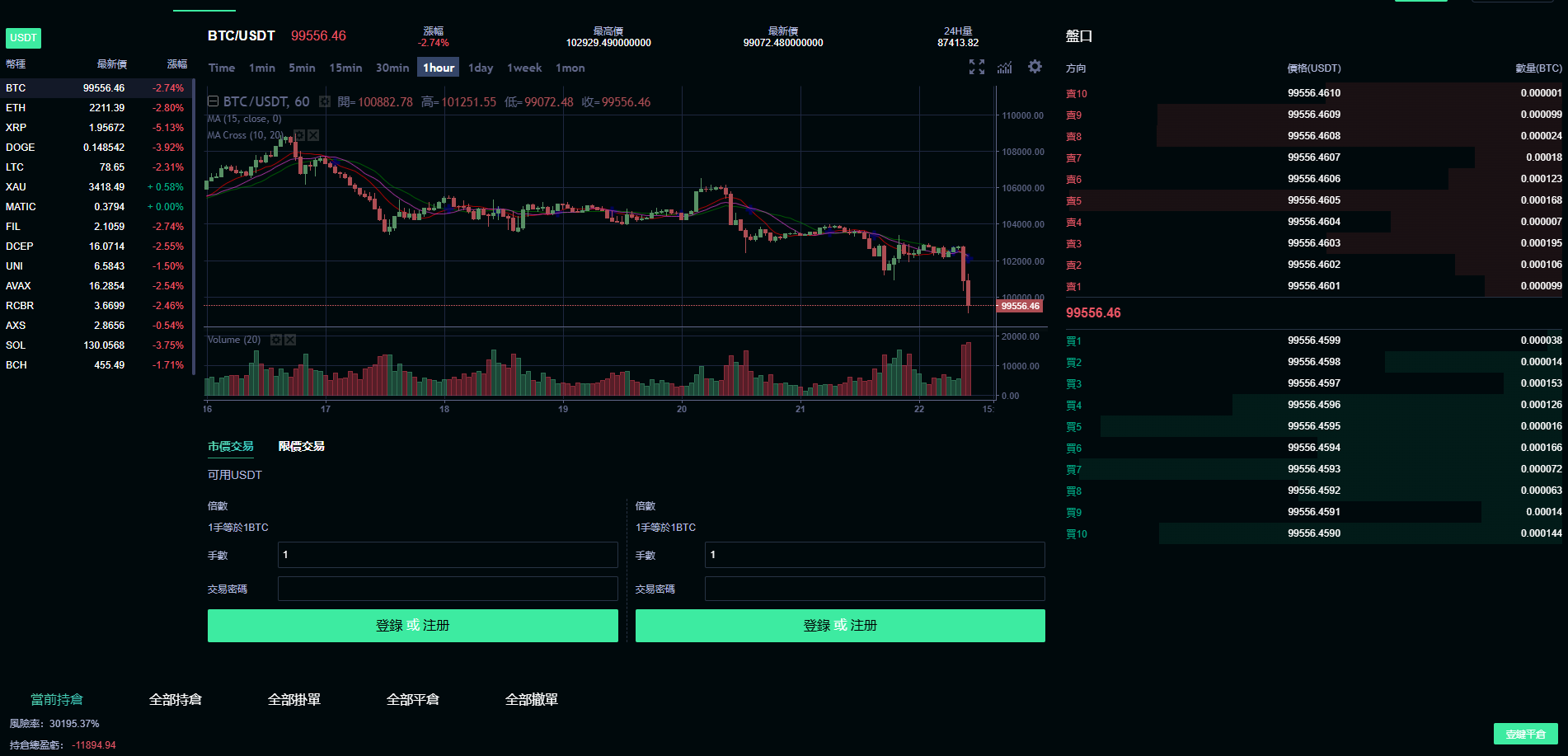Open the MA Cross indicator settings gear
Image resolution: width=1568 pixels, height=756 pixels.
point(299,135)
